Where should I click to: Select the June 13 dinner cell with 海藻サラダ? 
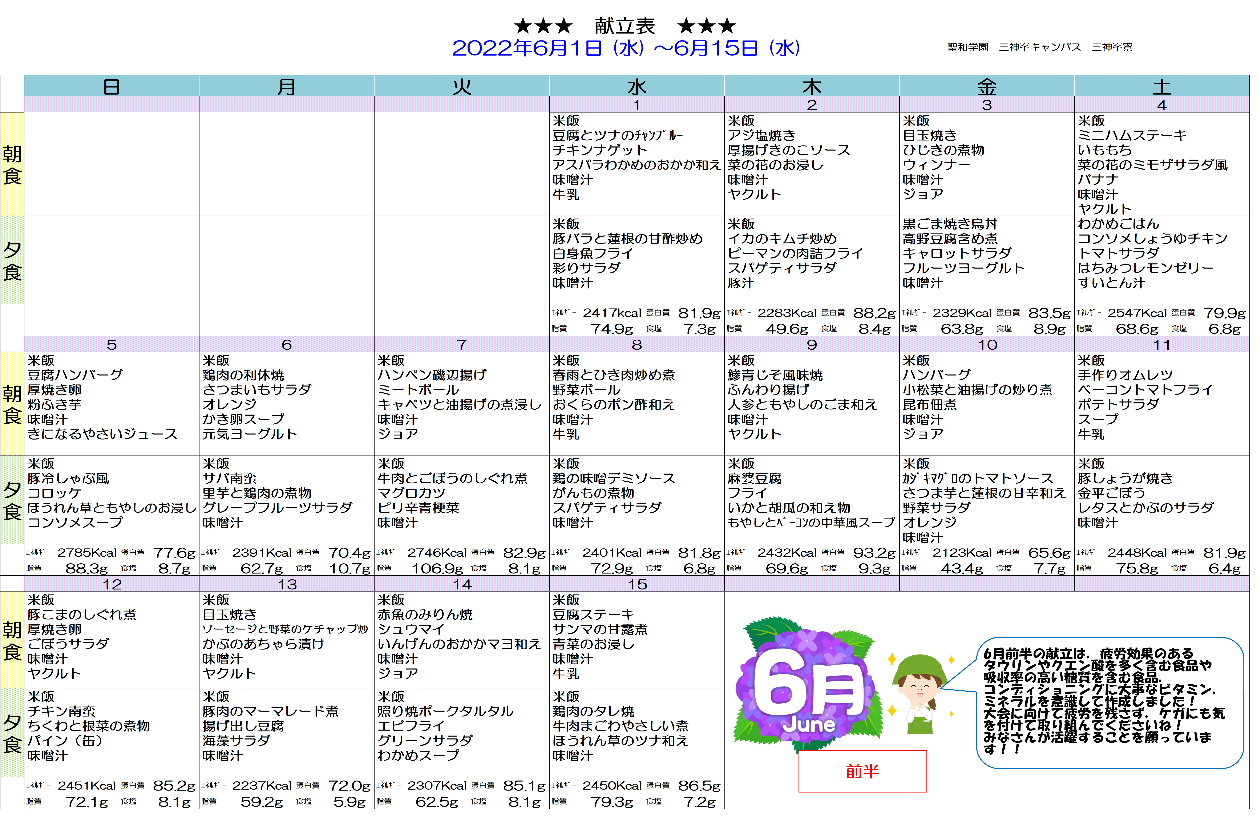(286, 727)
